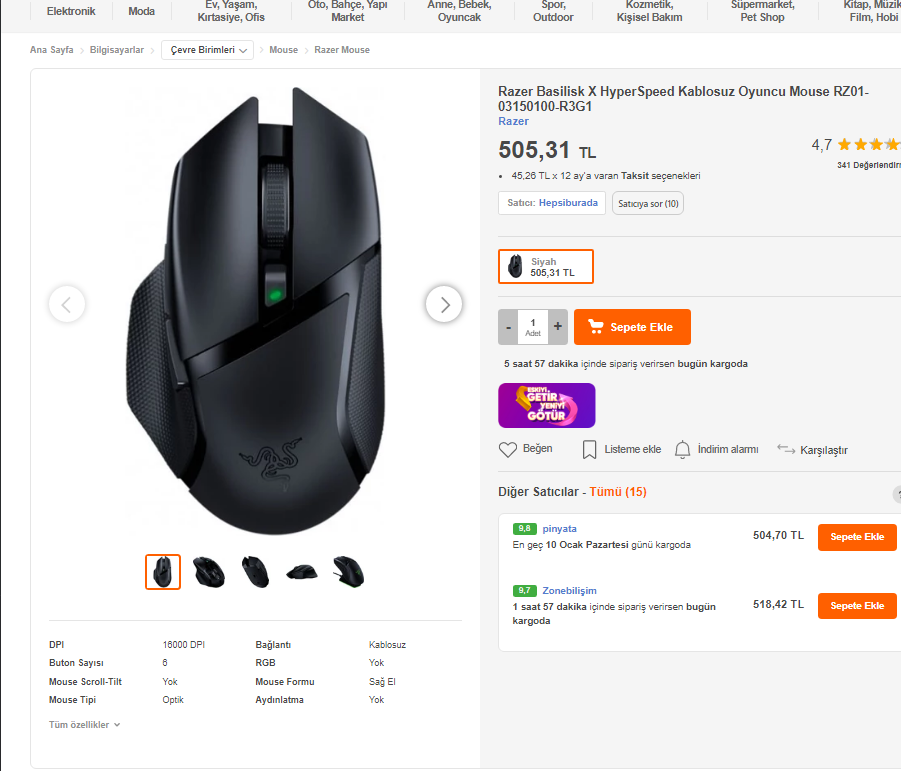
Task: Expand all other sellers via Tümü (15)
Action: (618, 492)
